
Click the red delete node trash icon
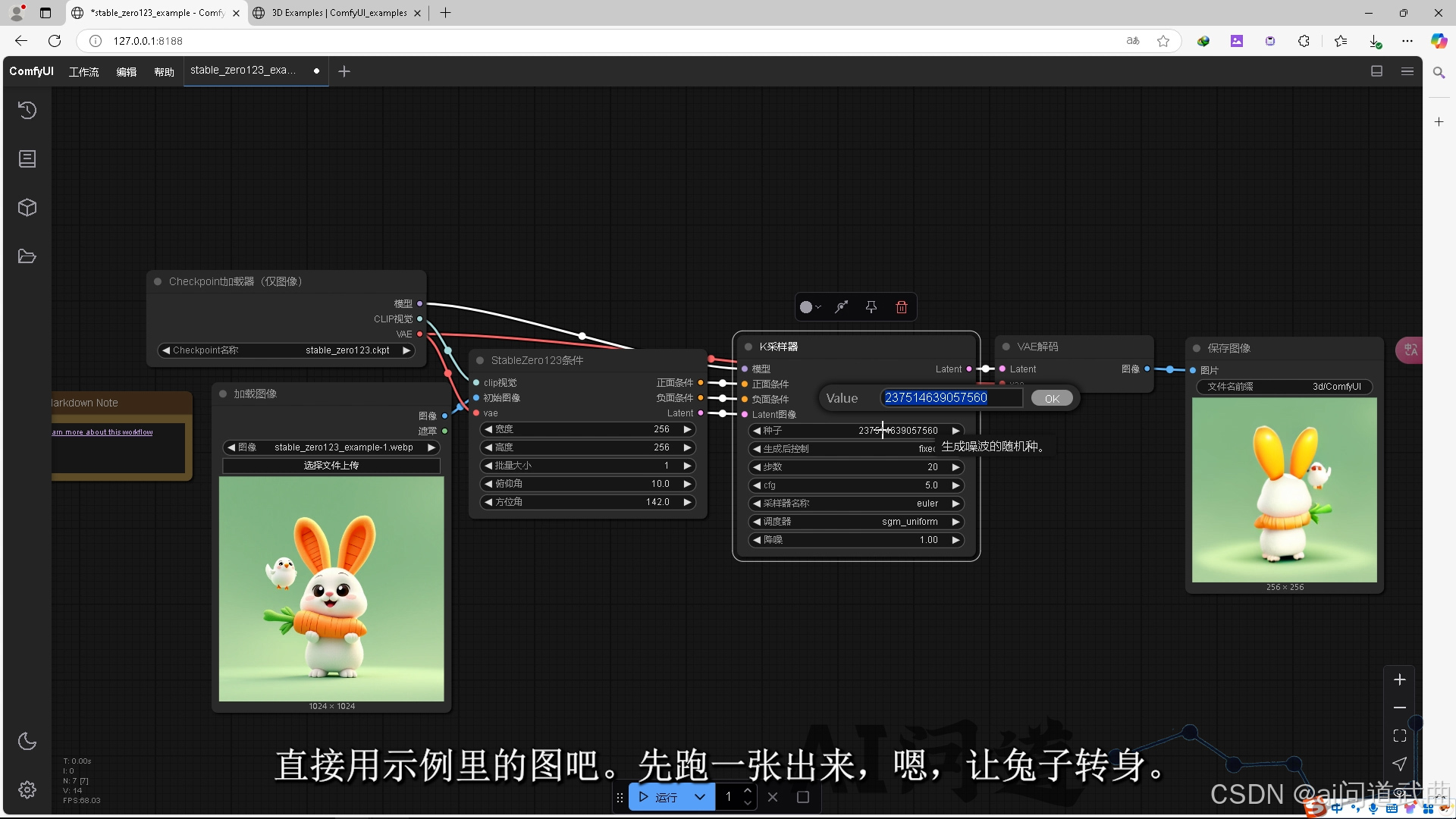(x=901, y=307)
